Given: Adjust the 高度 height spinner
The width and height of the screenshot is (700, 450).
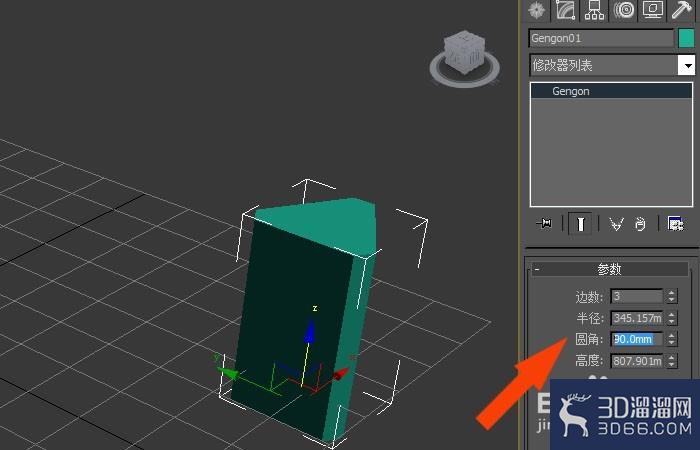Looking at the screenshot, I should coord(672,361).
